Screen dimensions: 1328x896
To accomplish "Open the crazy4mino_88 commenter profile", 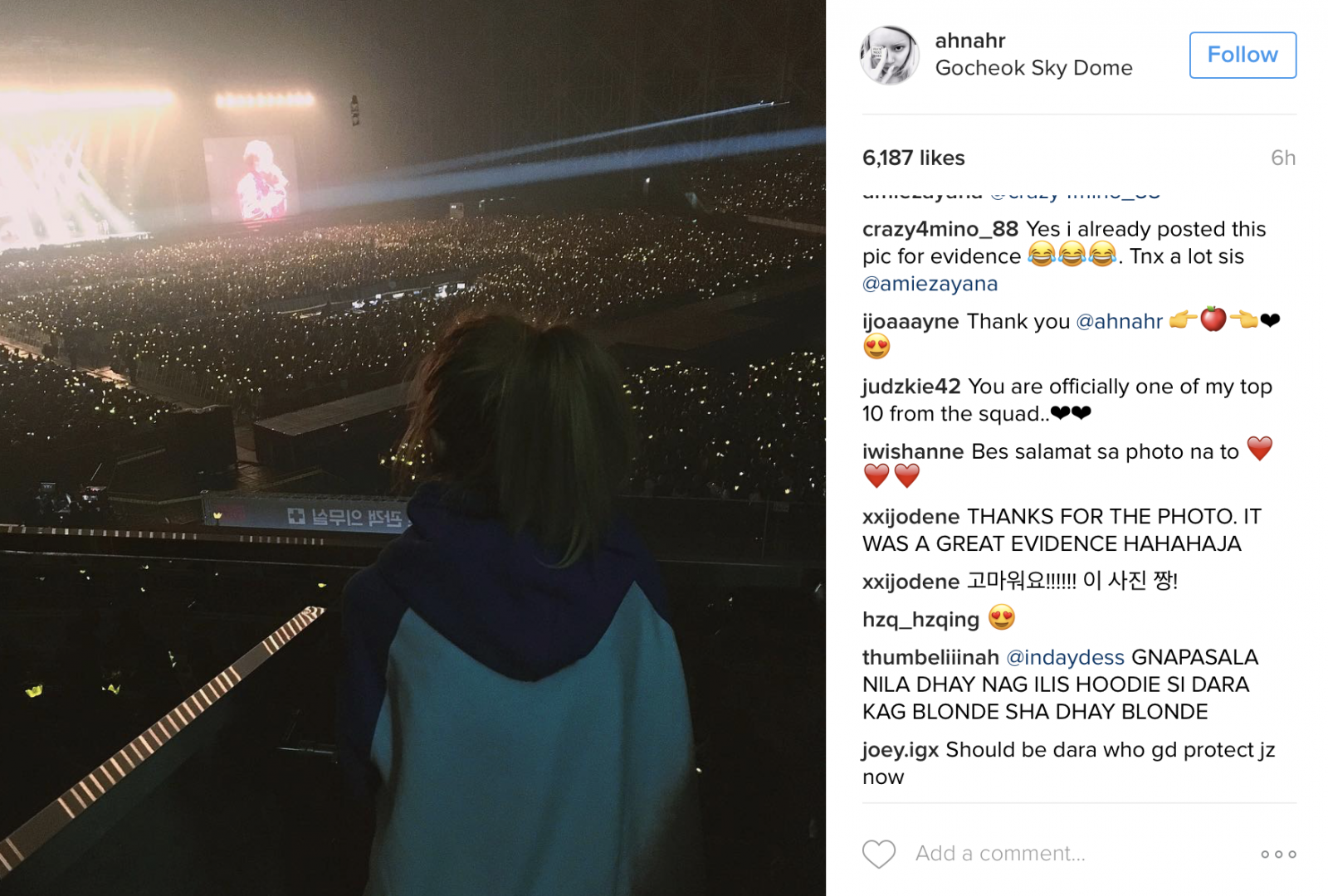I will [940, 229].
